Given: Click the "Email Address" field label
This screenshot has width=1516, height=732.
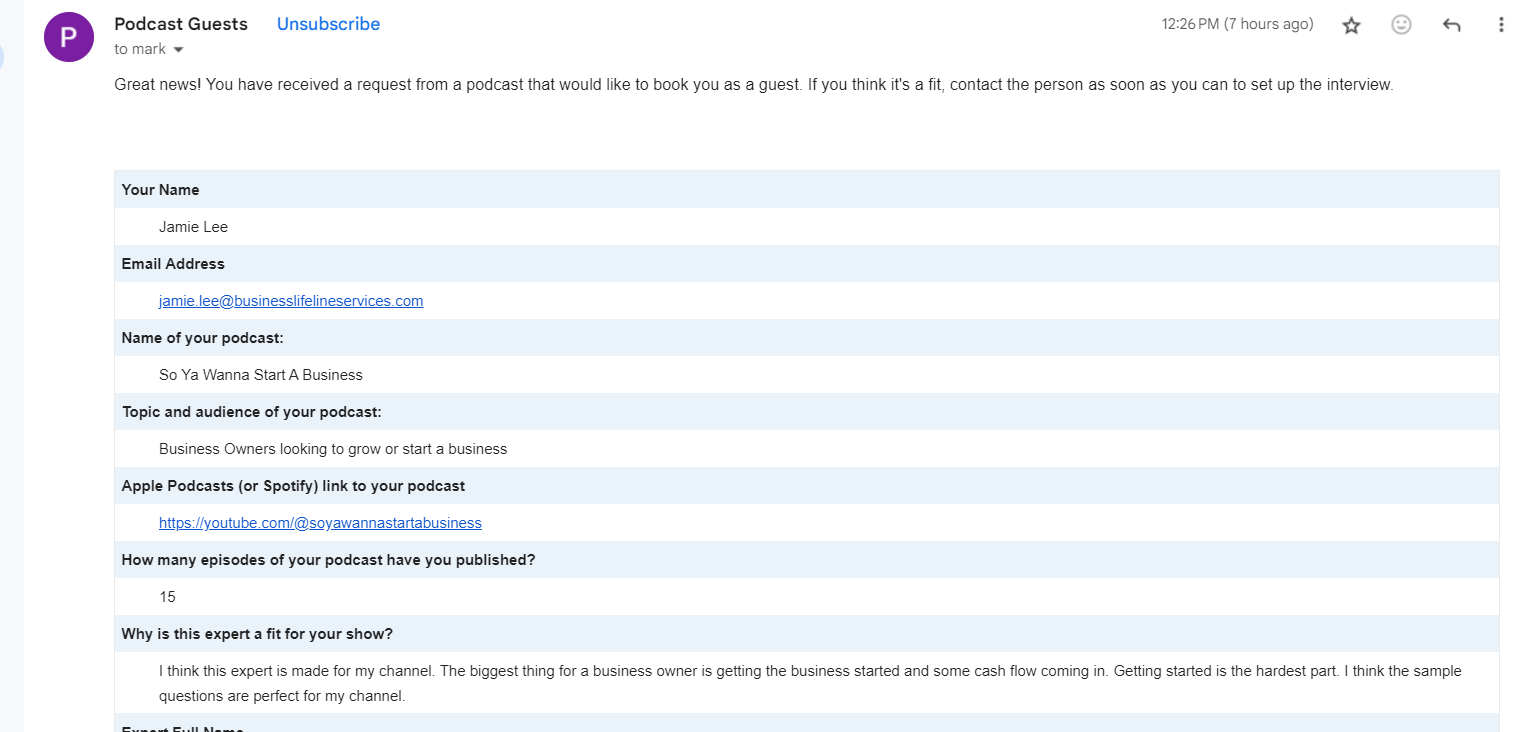Looking at the screenshot, I should (x=173, y=264).
